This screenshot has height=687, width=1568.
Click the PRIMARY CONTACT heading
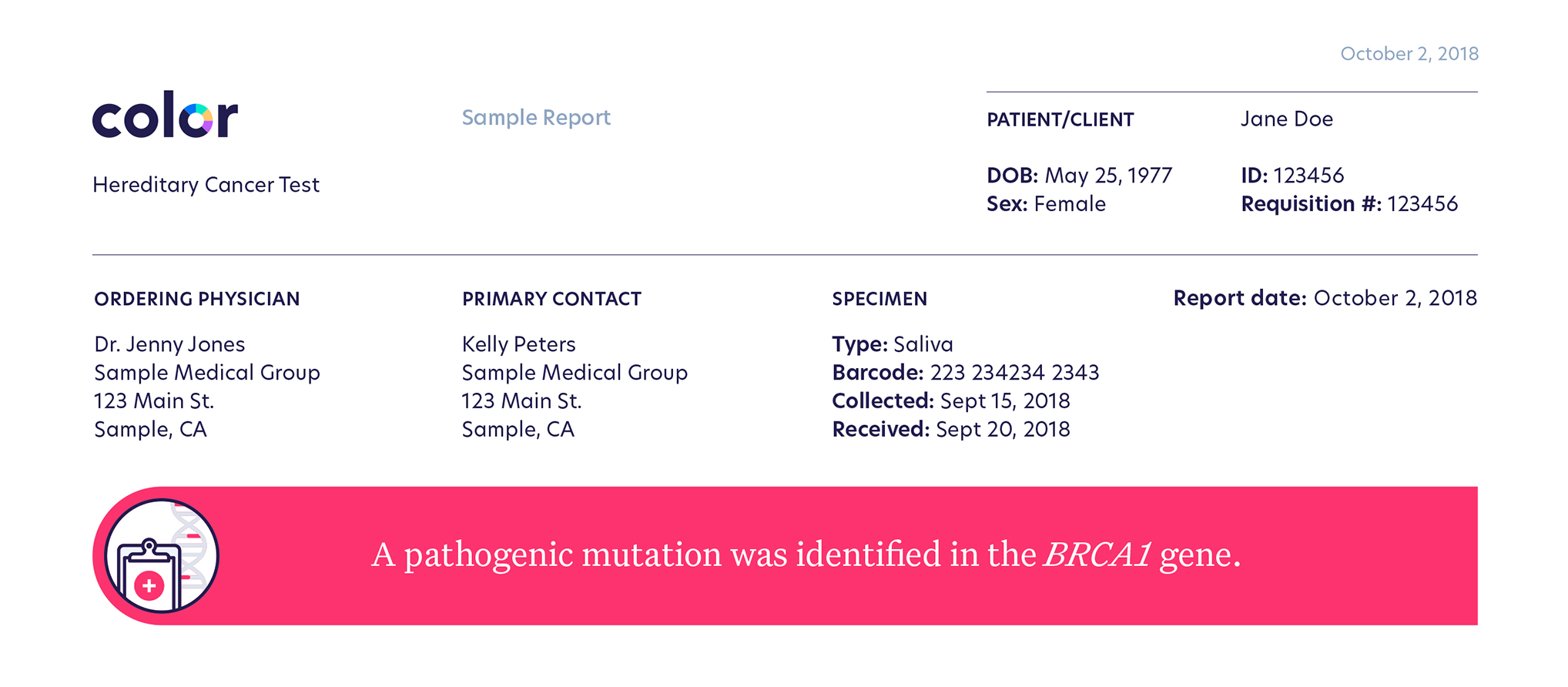tap(551, 299)
